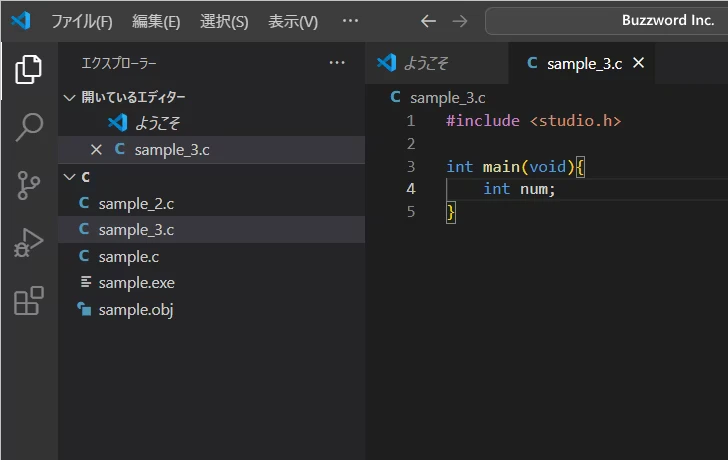Open the Search view icon

[x=29, y=127]
